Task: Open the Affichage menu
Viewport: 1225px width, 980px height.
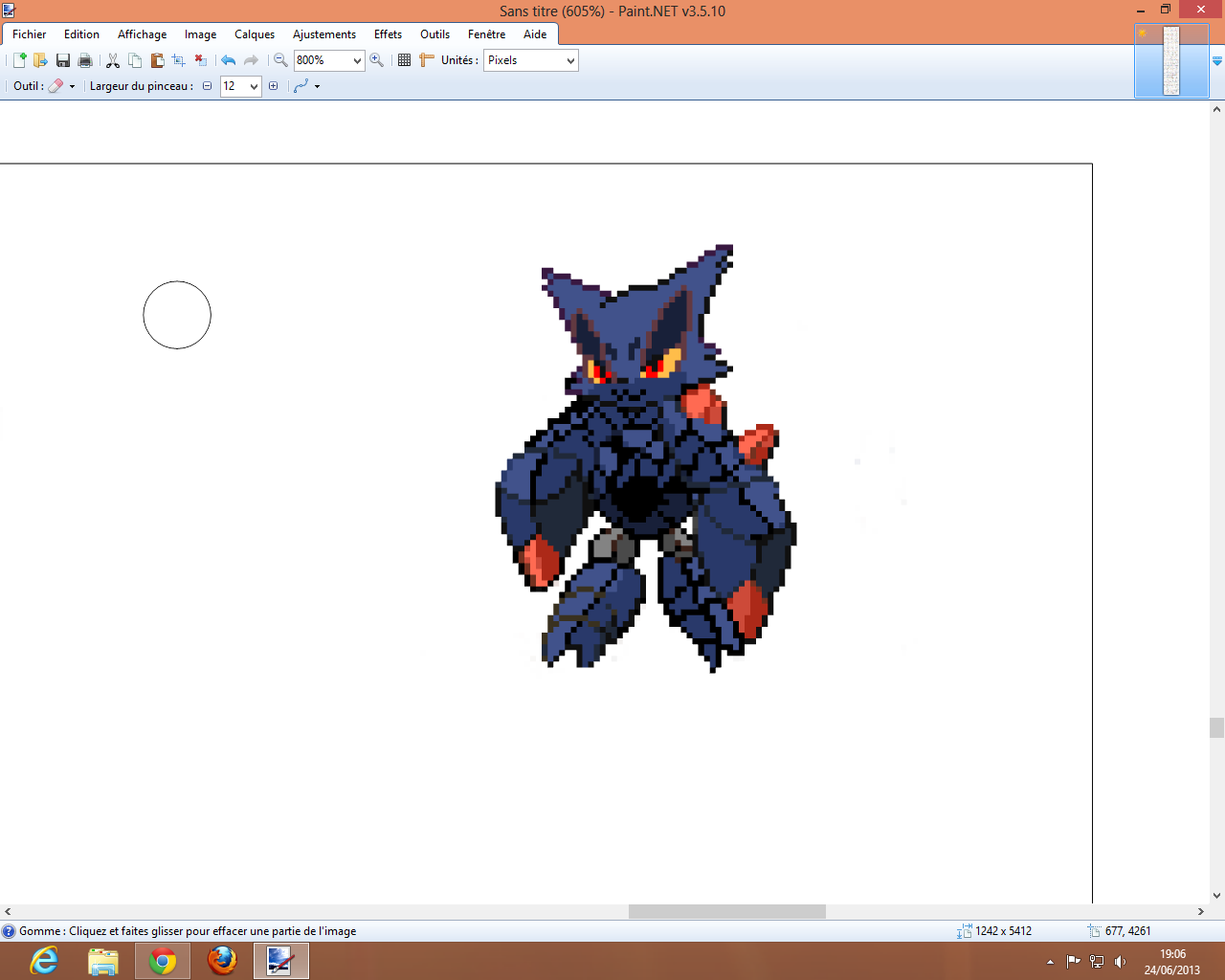Action: coord(142,34)
